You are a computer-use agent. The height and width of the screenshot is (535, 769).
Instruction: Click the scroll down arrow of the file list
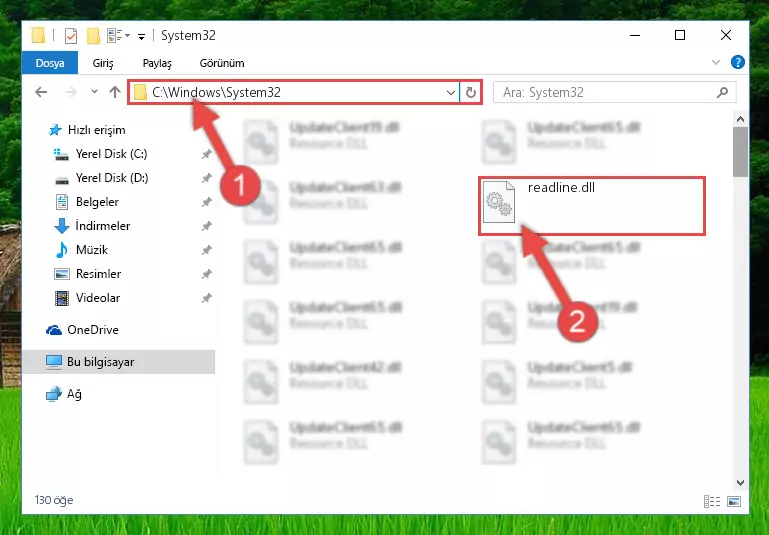[x=740, y=483]
